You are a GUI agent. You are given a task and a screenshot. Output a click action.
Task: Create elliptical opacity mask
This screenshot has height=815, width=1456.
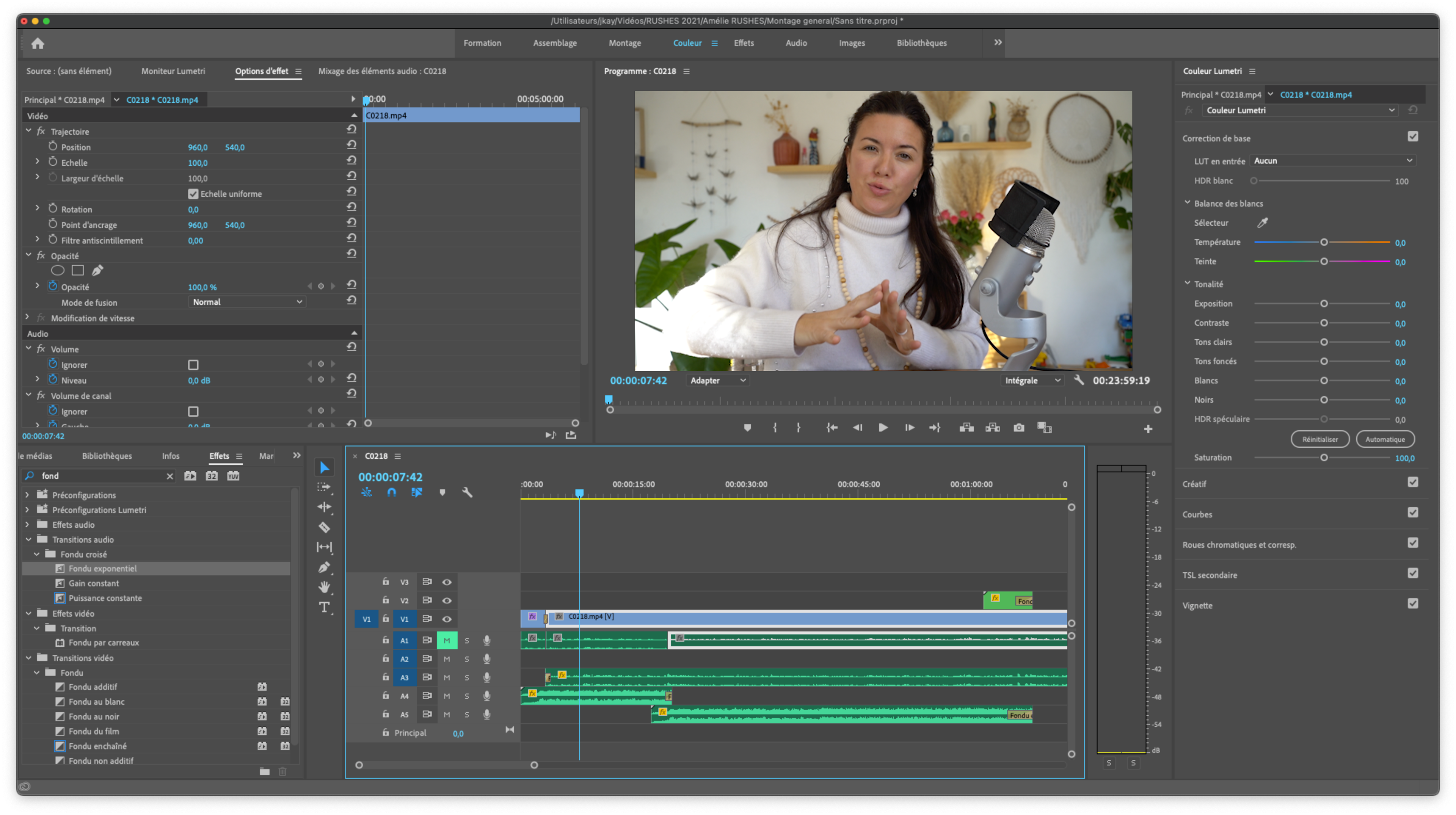pos(58,271)
